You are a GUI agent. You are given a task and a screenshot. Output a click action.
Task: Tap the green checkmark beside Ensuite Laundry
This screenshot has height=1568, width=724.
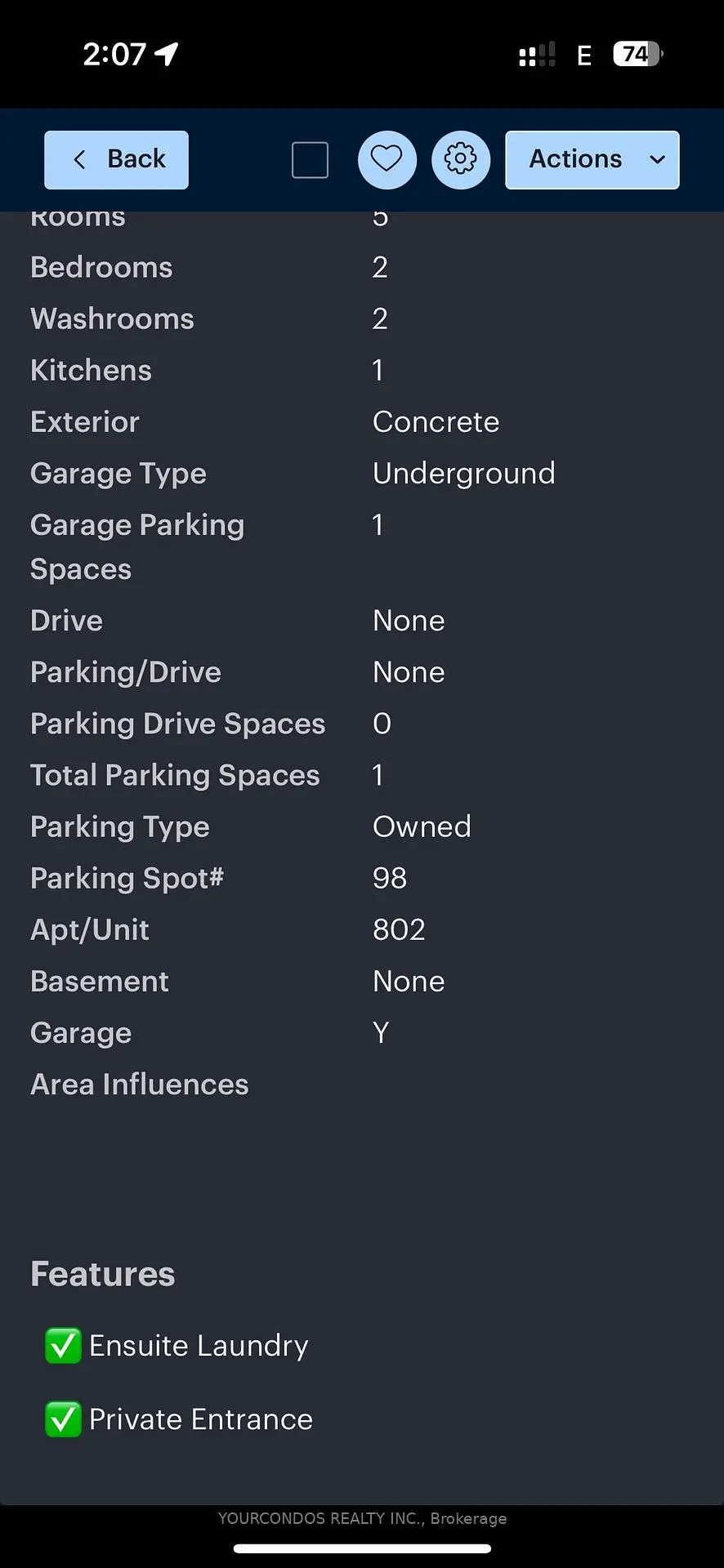63,1346
